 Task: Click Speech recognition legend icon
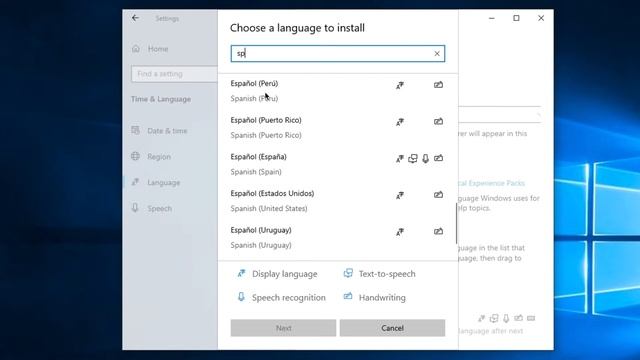click(x=241, y=297)
